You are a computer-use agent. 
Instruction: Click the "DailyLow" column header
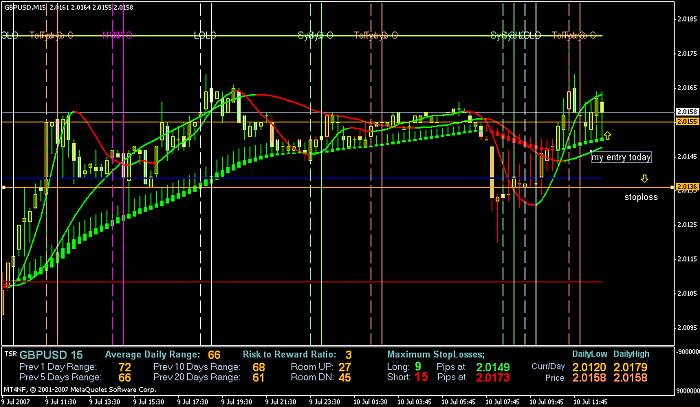(590, 354)
